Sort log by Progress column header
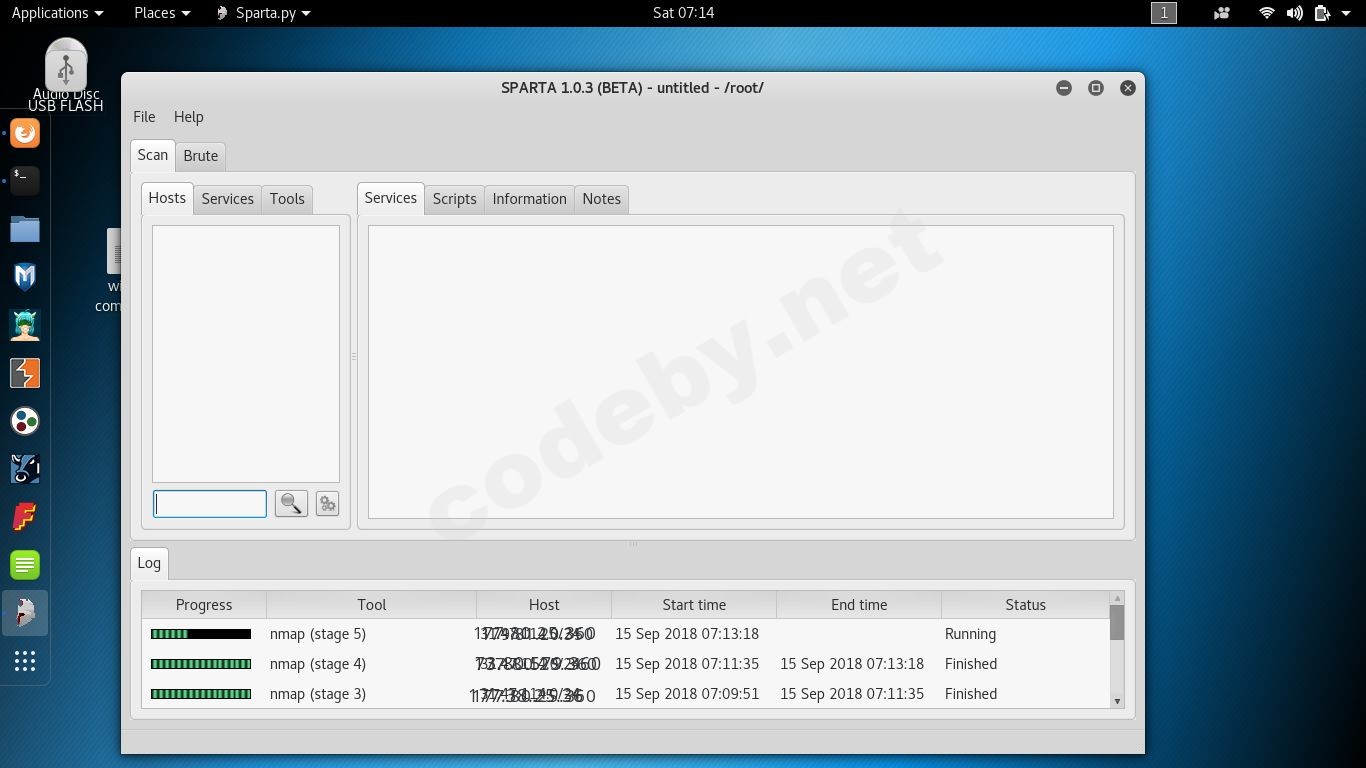Viewport: 1366px width, 768px height. (x=204, y=605)
